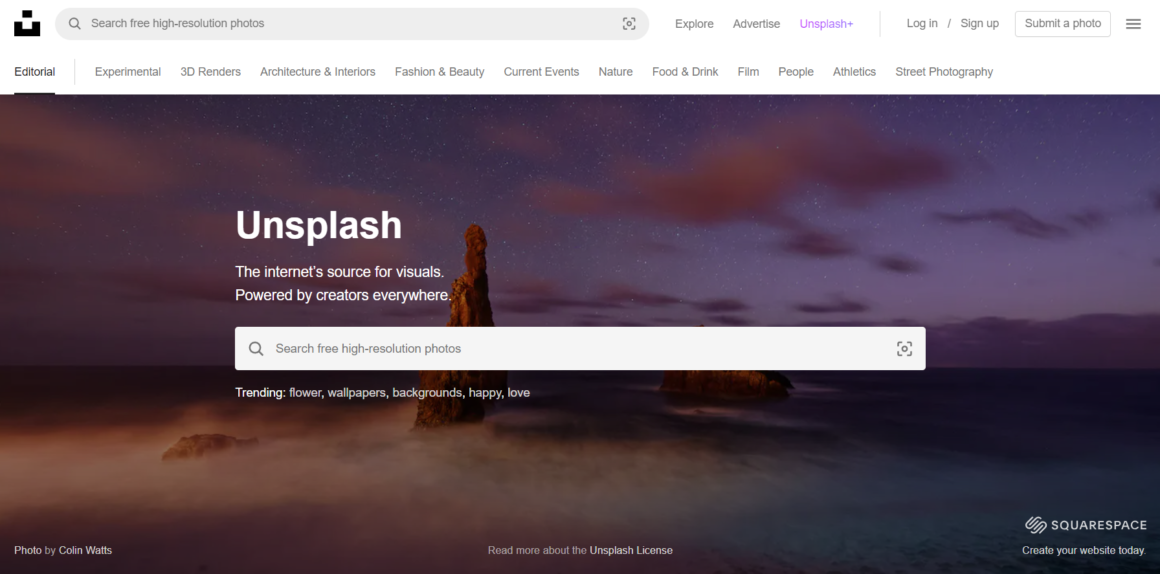Screen dimensions: 1160x574
Task: Select the Editorial tab
Action: coord(35,72)
